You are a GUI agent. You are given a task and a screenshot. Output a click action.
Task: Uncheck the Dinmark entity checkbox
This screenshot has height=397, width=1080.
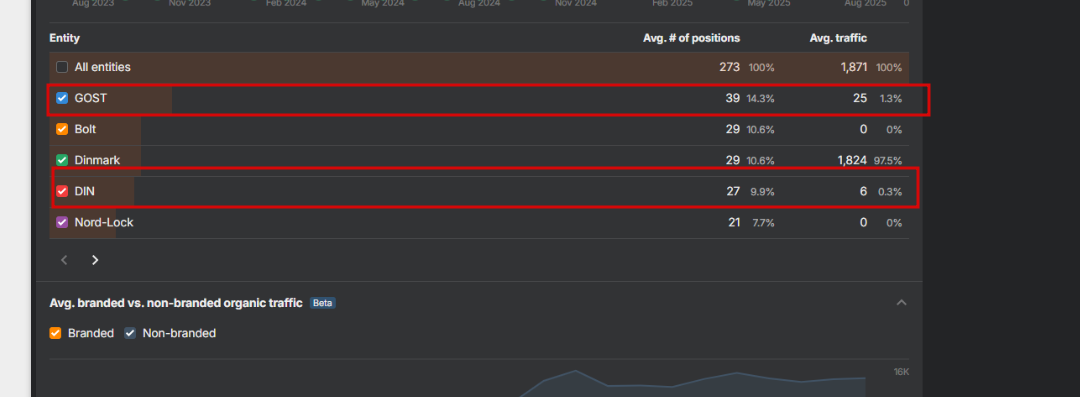point(62,161)
